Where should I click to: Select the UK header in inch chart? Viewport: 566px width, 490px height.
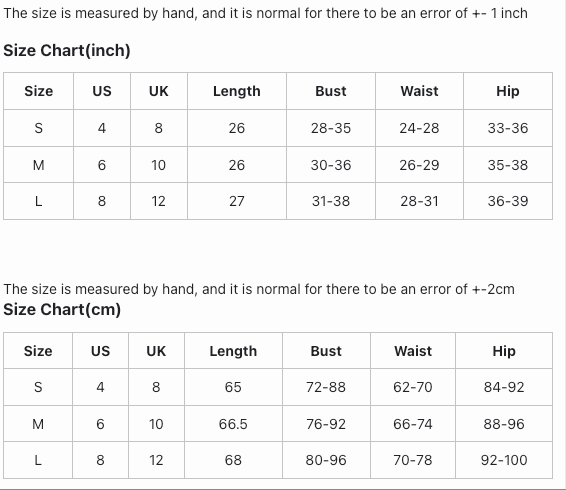pos(158,91)
